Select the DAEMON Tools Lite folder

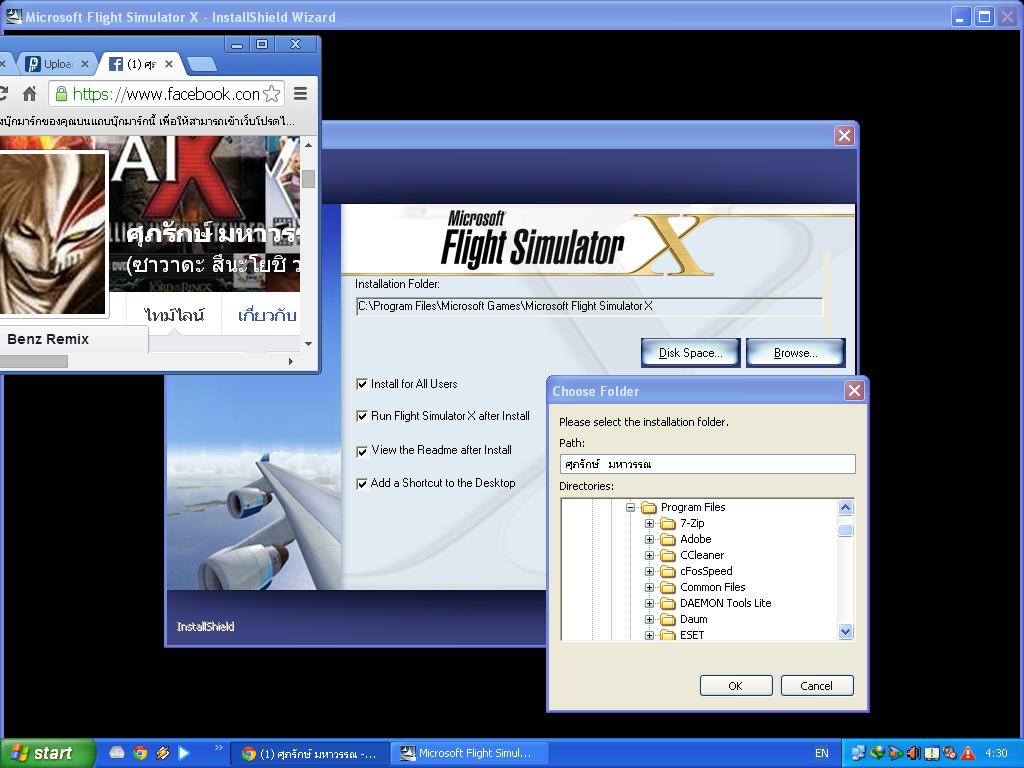[x=726, y=603]
